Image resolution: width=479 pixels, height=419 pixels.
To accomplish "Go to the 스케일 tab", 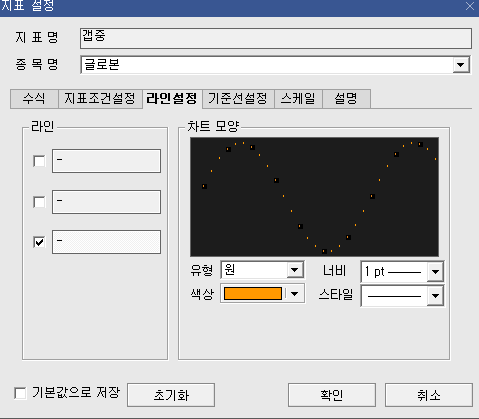I will [x=298, y=99].
